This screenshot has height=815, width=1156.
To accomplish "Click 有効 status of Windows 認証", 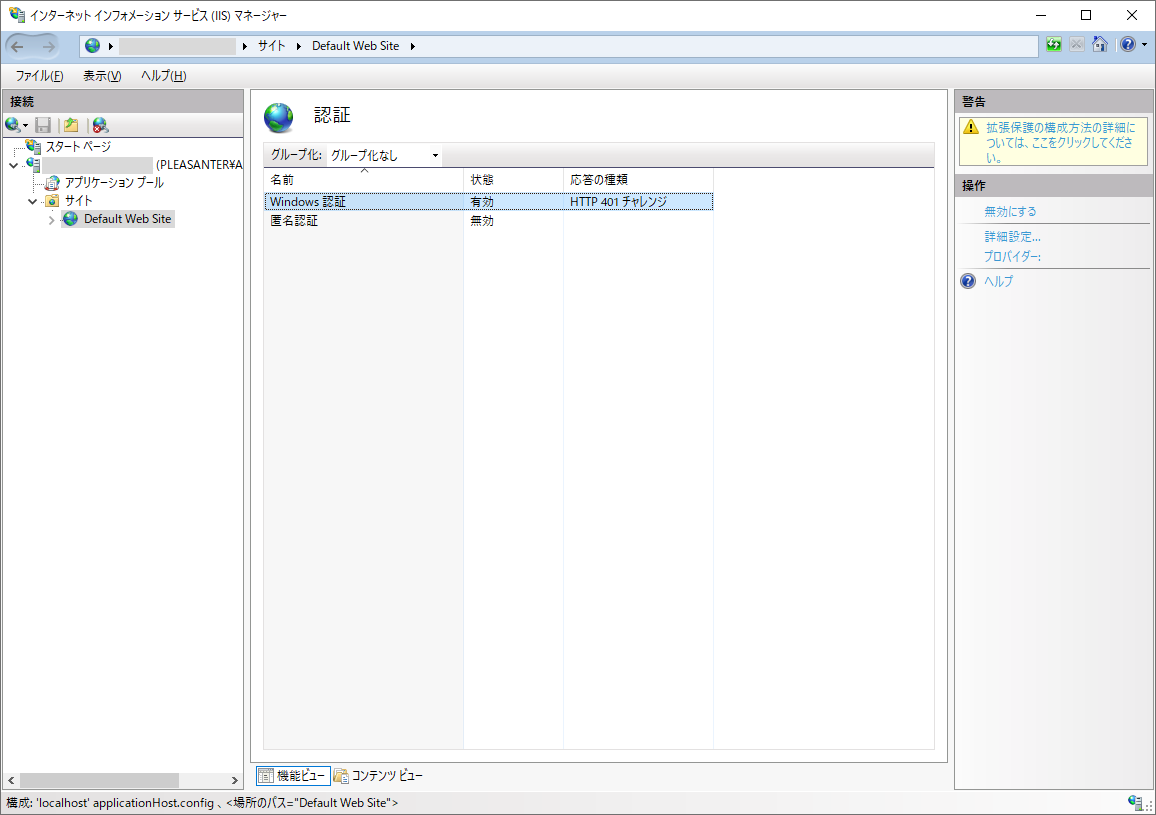I will pyautogui.click(x=482, y=201).
